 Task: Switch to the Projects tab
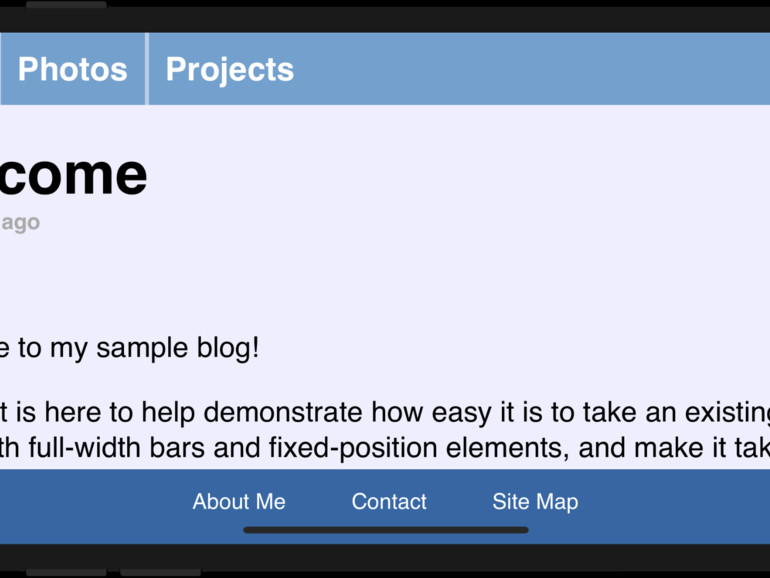[229, 69]
